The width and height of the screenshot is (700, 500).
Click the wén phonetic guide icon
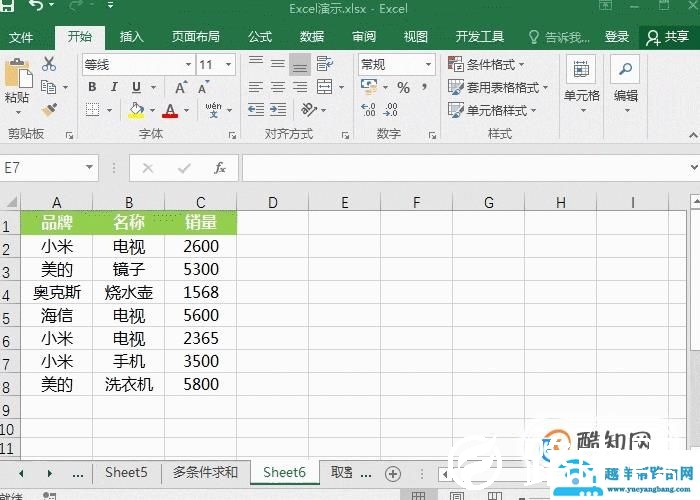coord(213,109)
